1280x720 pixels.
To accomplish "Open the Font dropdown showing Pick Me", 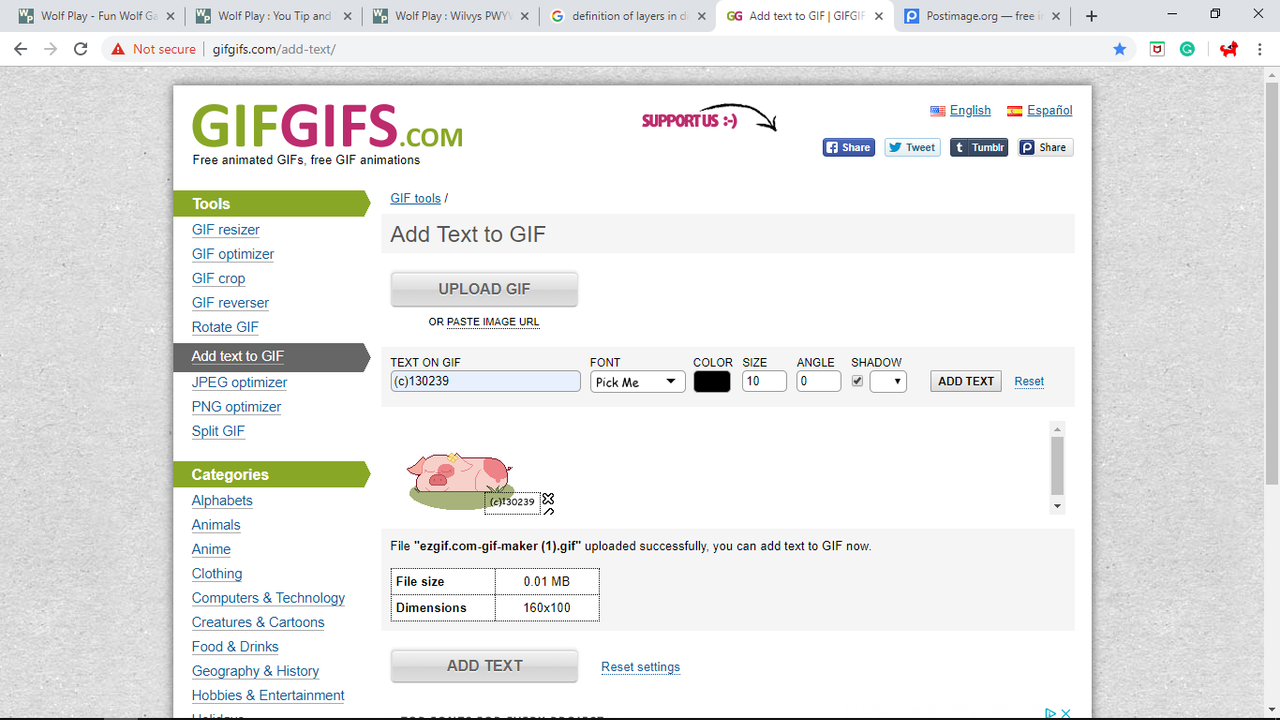I will 637,381.
